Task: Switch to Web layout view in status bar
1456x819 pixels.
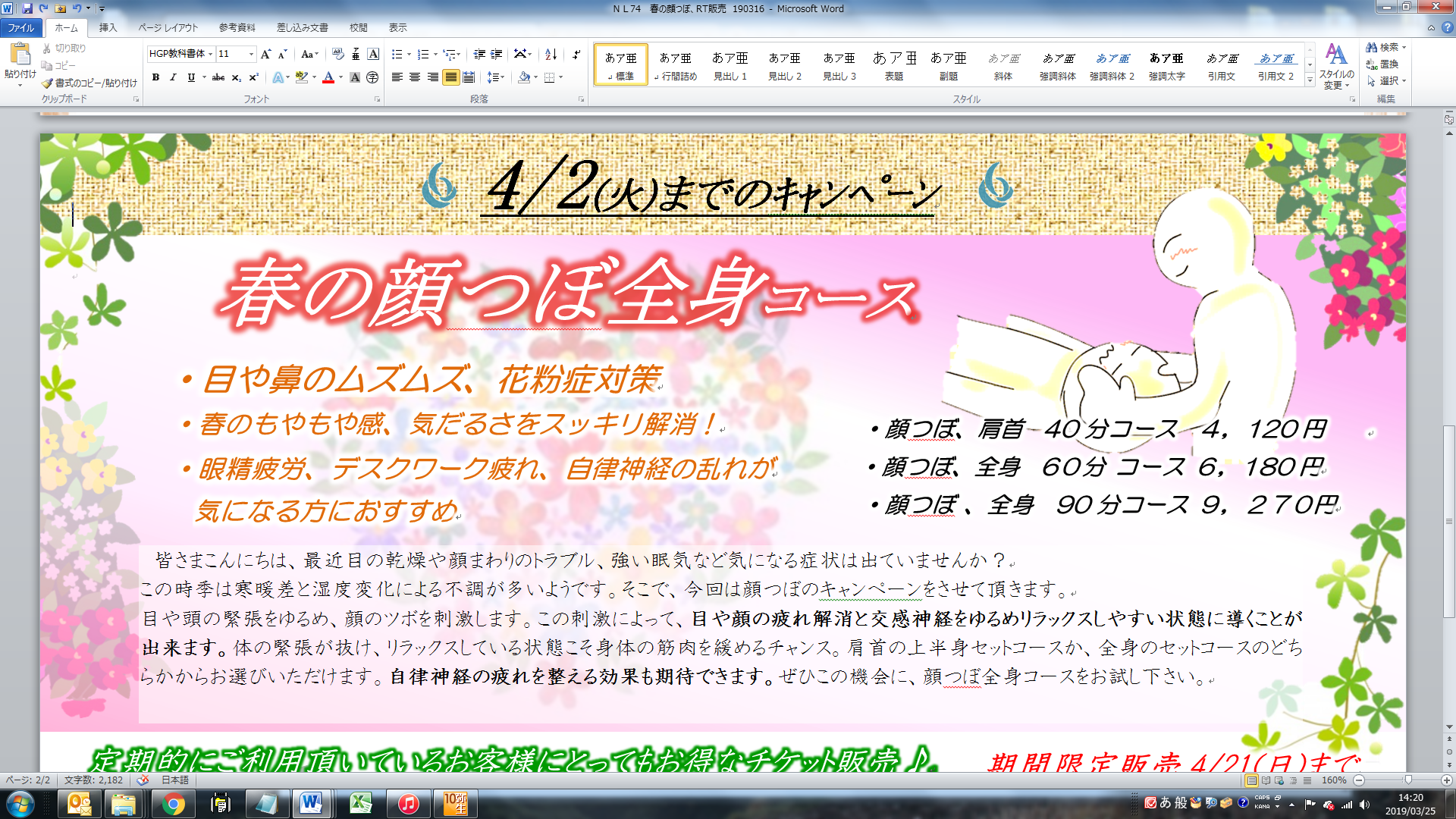Action: tap(1279, 780)
